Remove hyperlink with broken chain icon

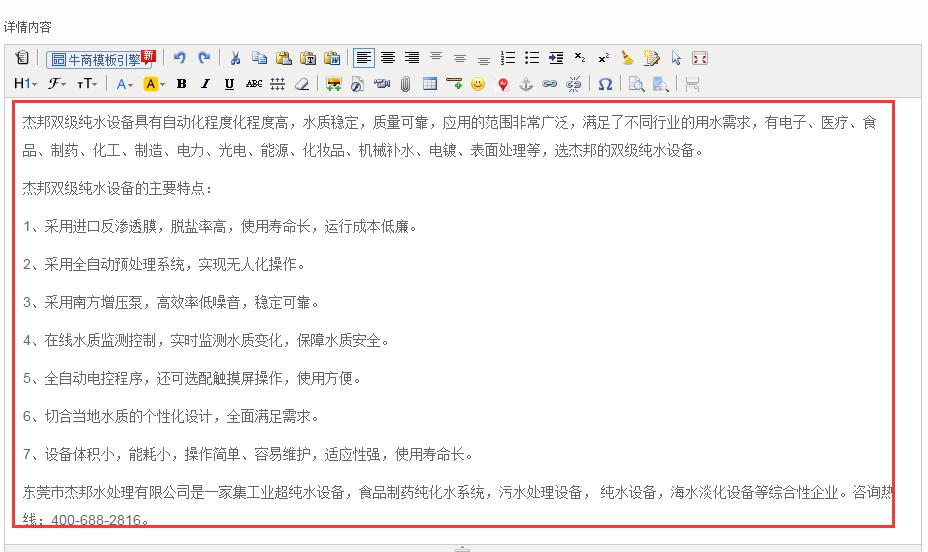pyautogui.click(x=573, y=84)
